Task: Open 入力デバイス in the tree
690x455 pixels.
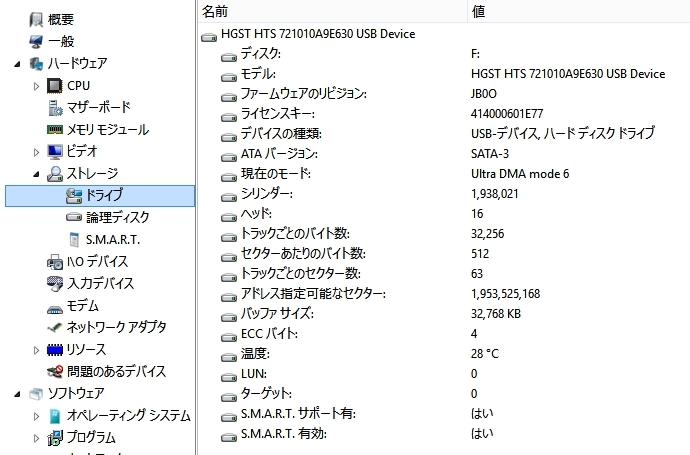Action: pos(100,284)
